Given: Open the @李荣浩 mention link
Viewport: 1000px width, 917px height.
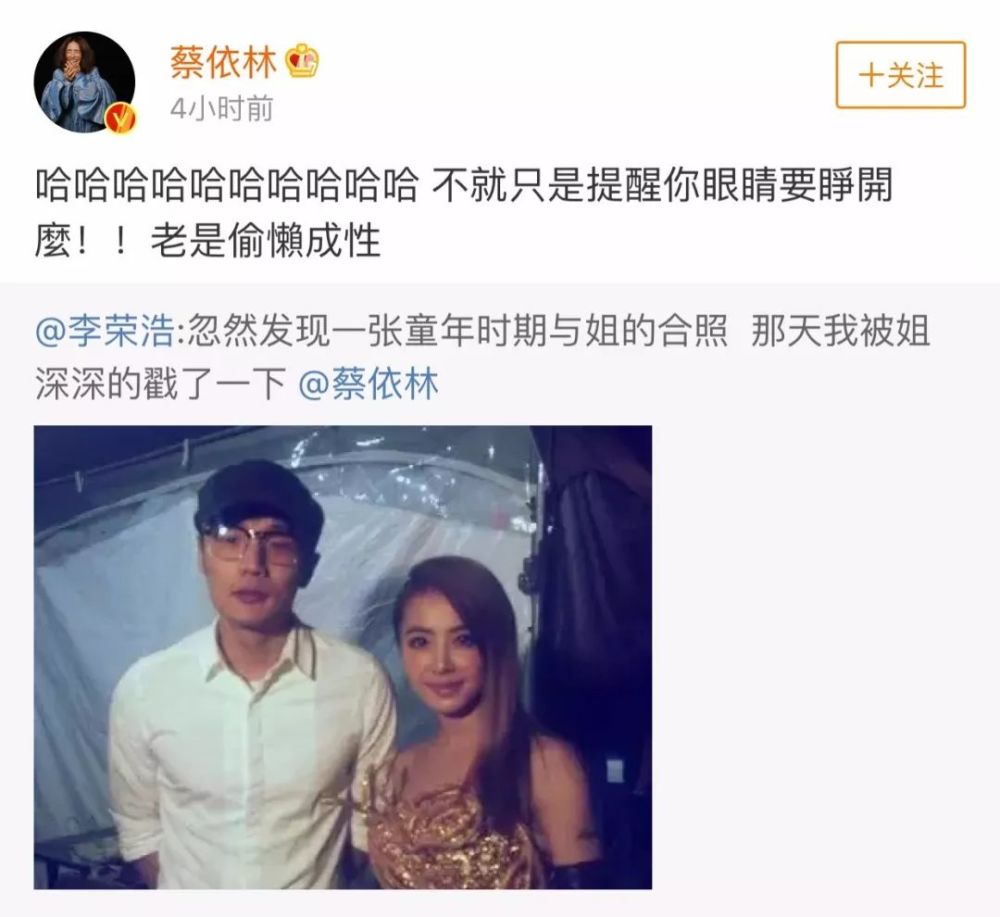Looking at the screenshot, I should 105,331.
